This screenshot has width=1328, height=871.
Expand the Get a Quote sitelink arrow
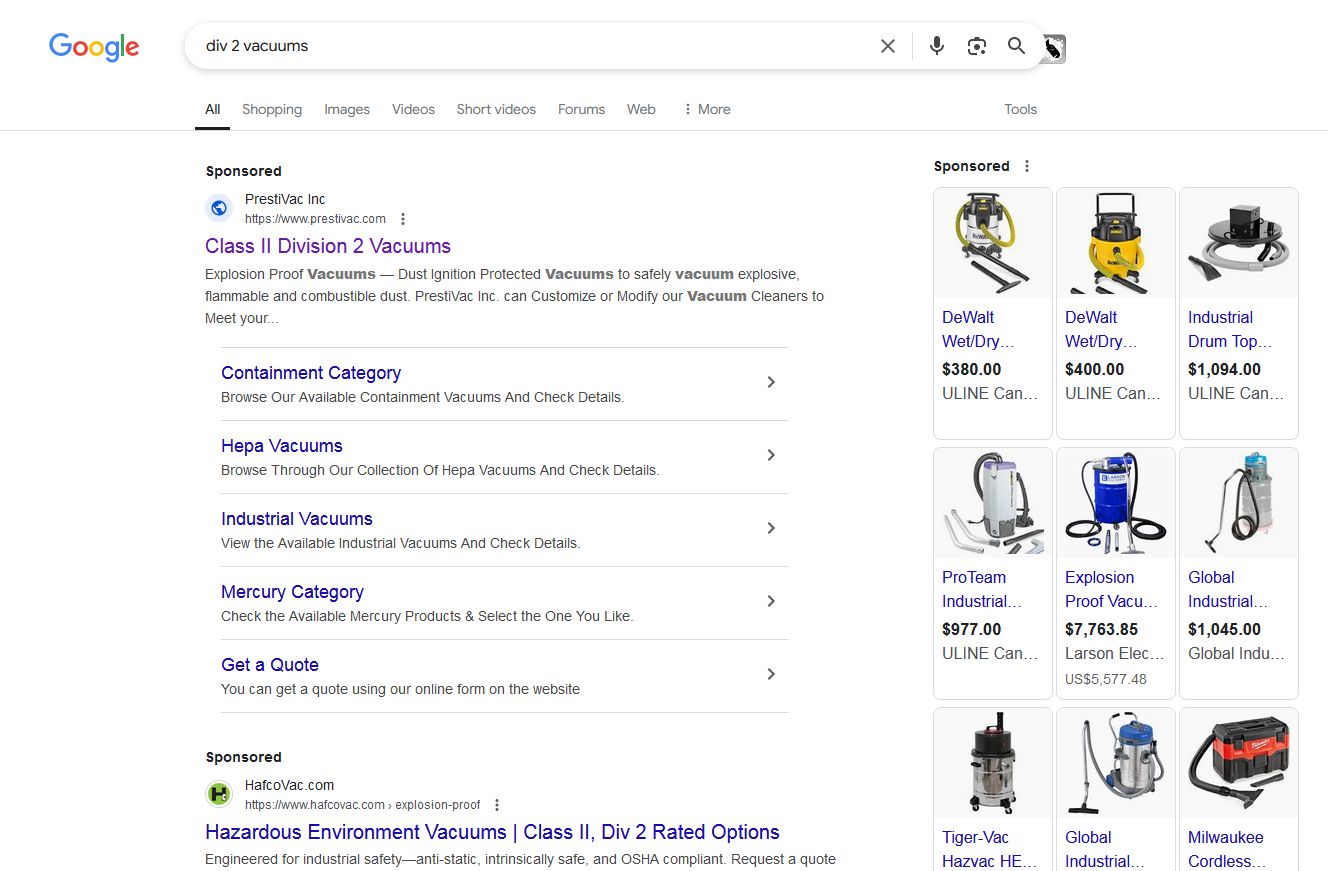(771, 674)
